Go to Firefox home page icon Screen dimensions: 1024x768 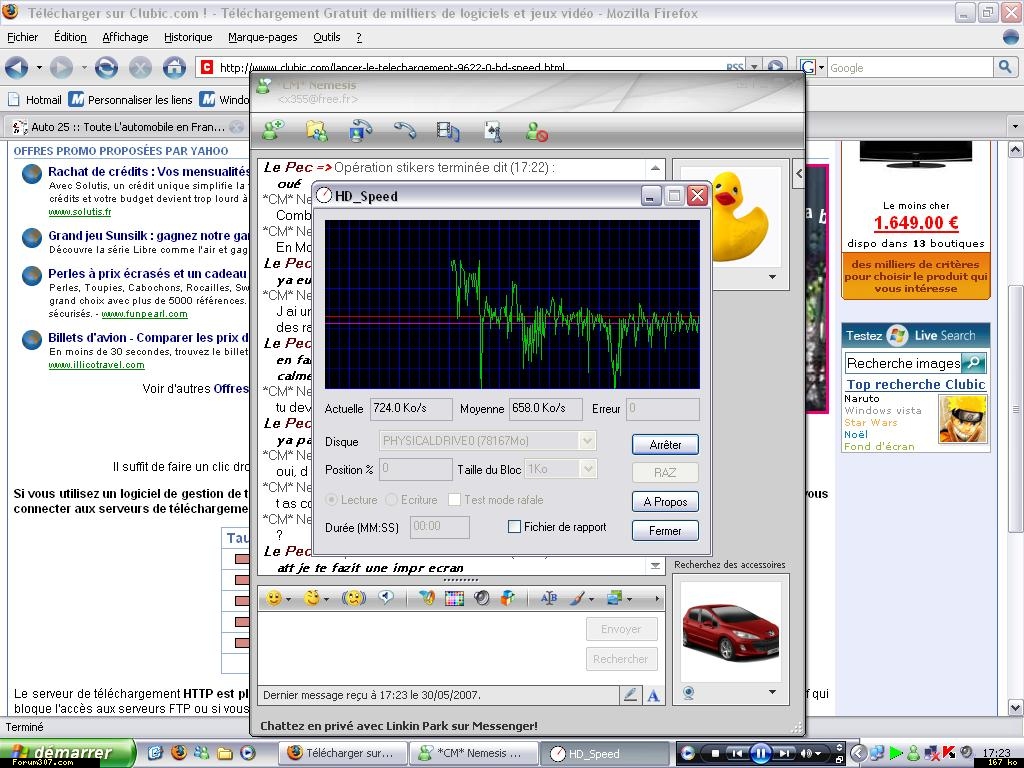click(x=174, y=68)
